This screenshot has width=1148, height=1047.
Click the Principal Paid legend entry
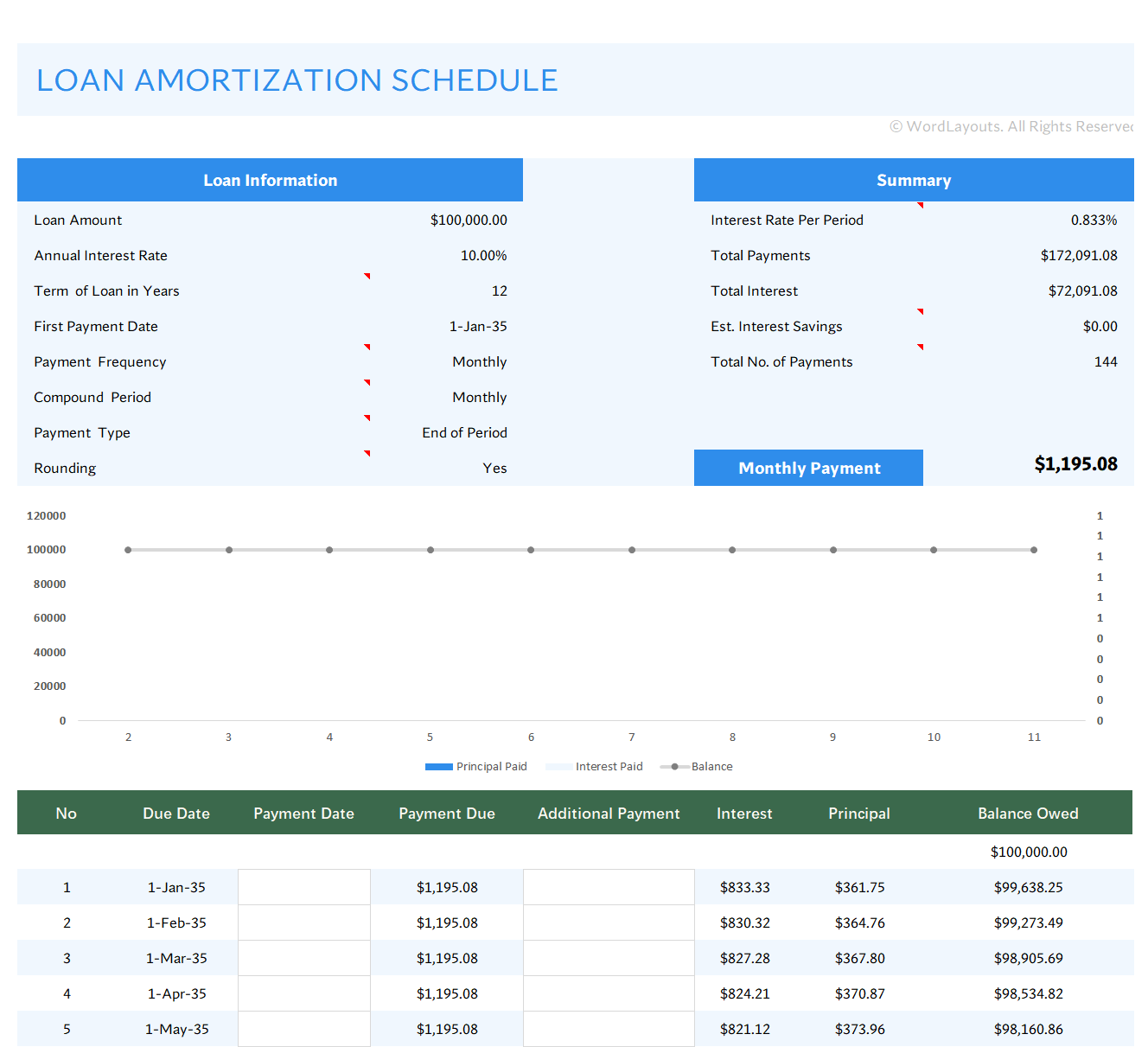tap(476, 767)
